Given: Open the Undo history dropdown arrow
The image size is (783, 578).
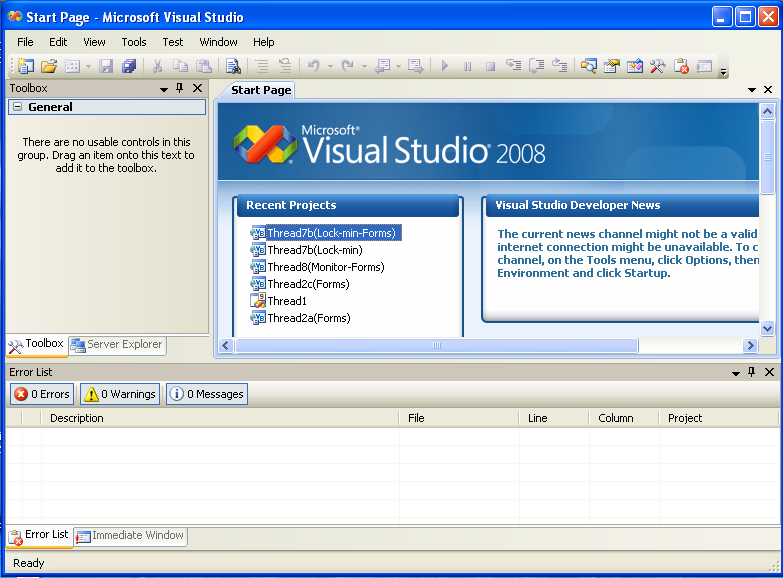Looking at the screenshot, I should [330, 66].
